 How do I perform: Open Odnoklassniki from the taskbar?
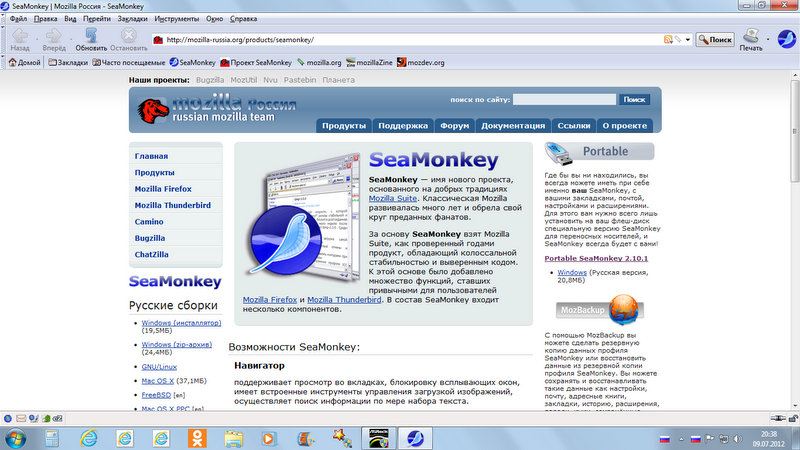pyautogui.click(x=197, y=438)
